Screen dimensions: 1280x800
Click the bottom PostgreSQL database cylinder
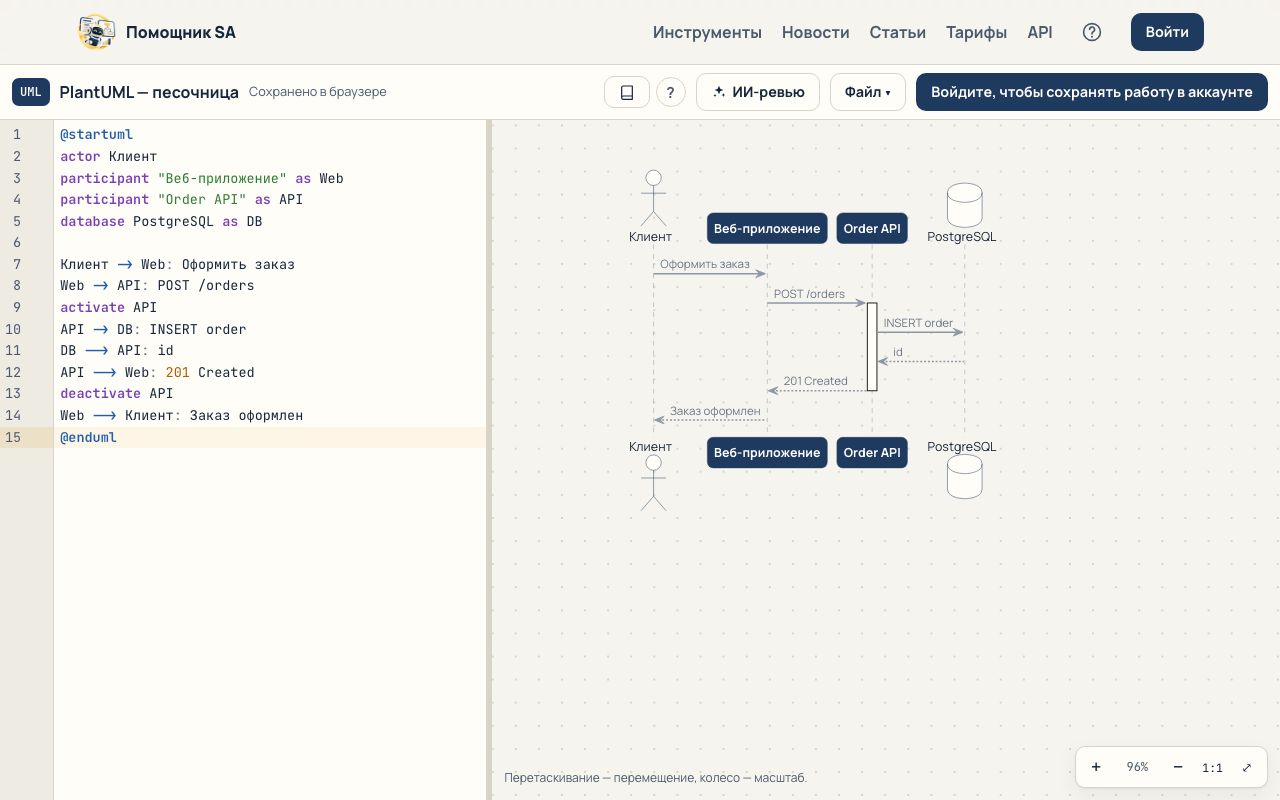[x=964, y=477]
